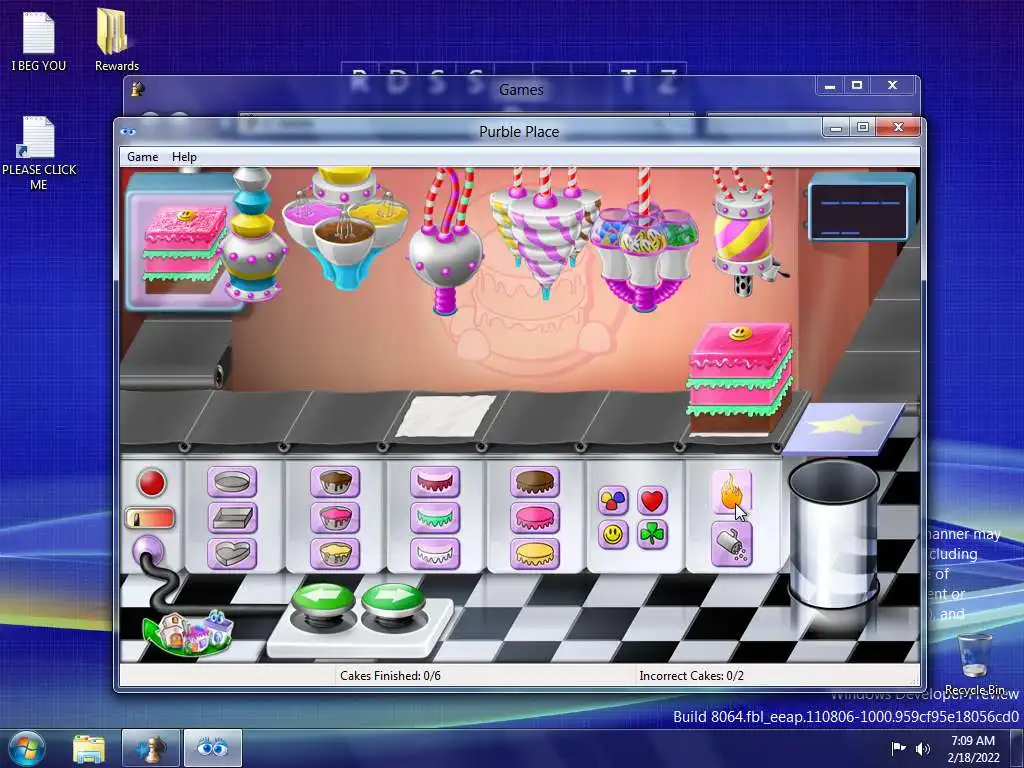Pick the white icing layer
The height and width of the screenshot is (768, 1024).
(435, 554)
